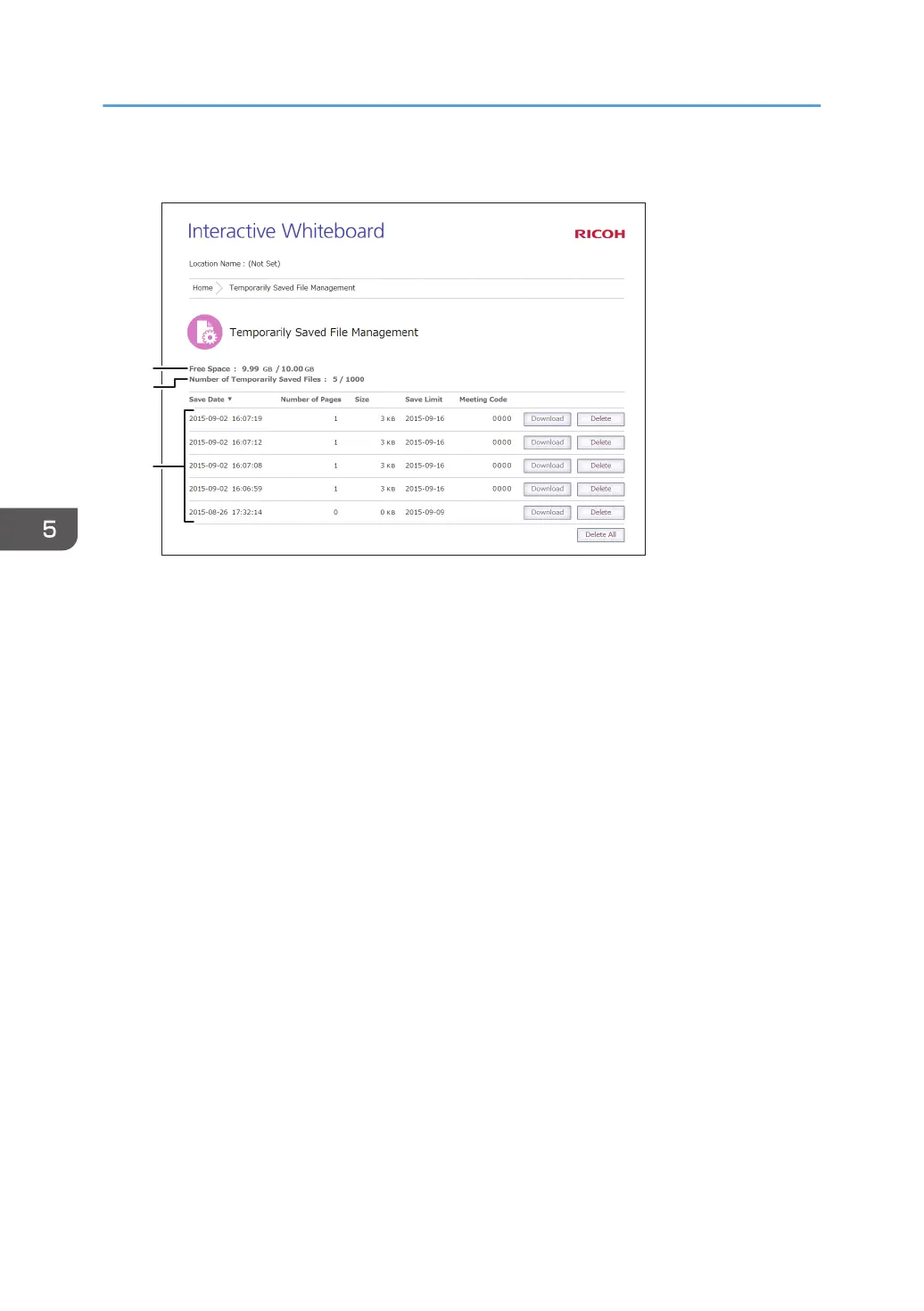
Task: Click the 5 / 1000 saved files count
Action: 349,379
